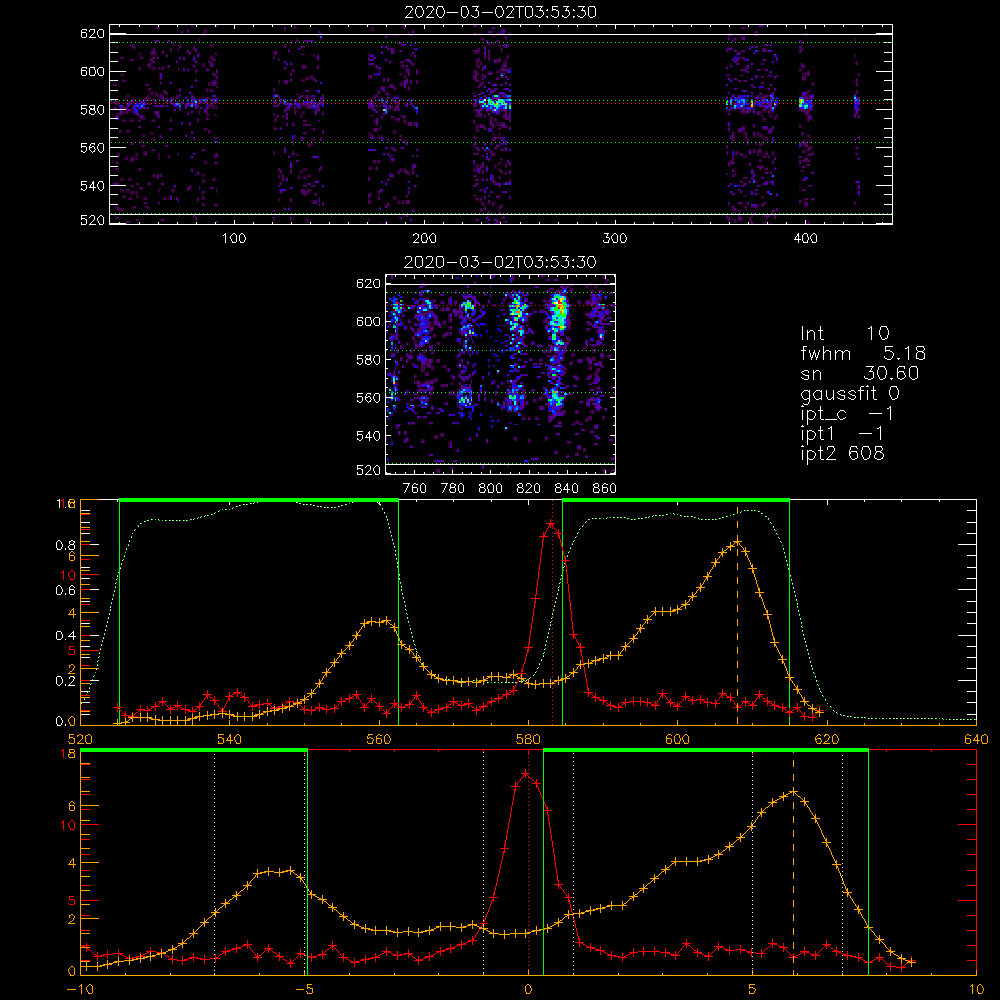The height and width of the screenshot is (1000, 1000).
Task: Click the '800' x-axis label of middle image
Action: point(490,489)
